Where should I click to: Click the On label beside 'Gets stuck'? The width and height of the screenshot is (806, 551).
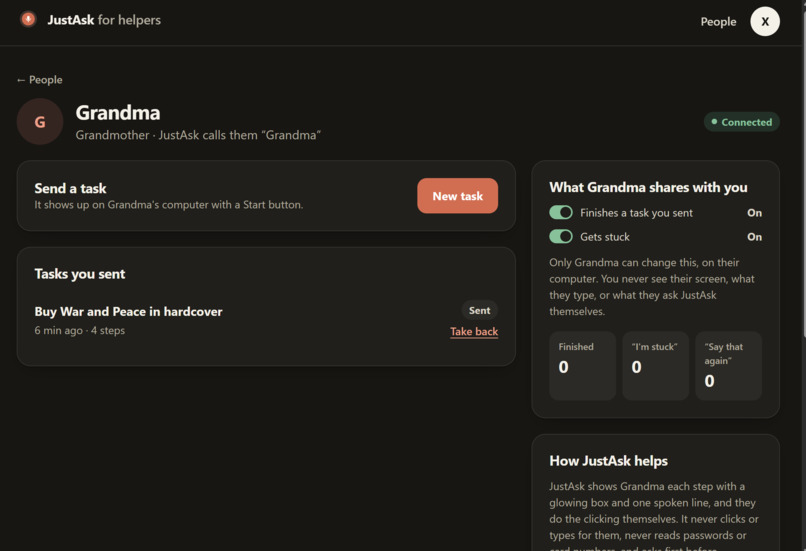point(754,237)
